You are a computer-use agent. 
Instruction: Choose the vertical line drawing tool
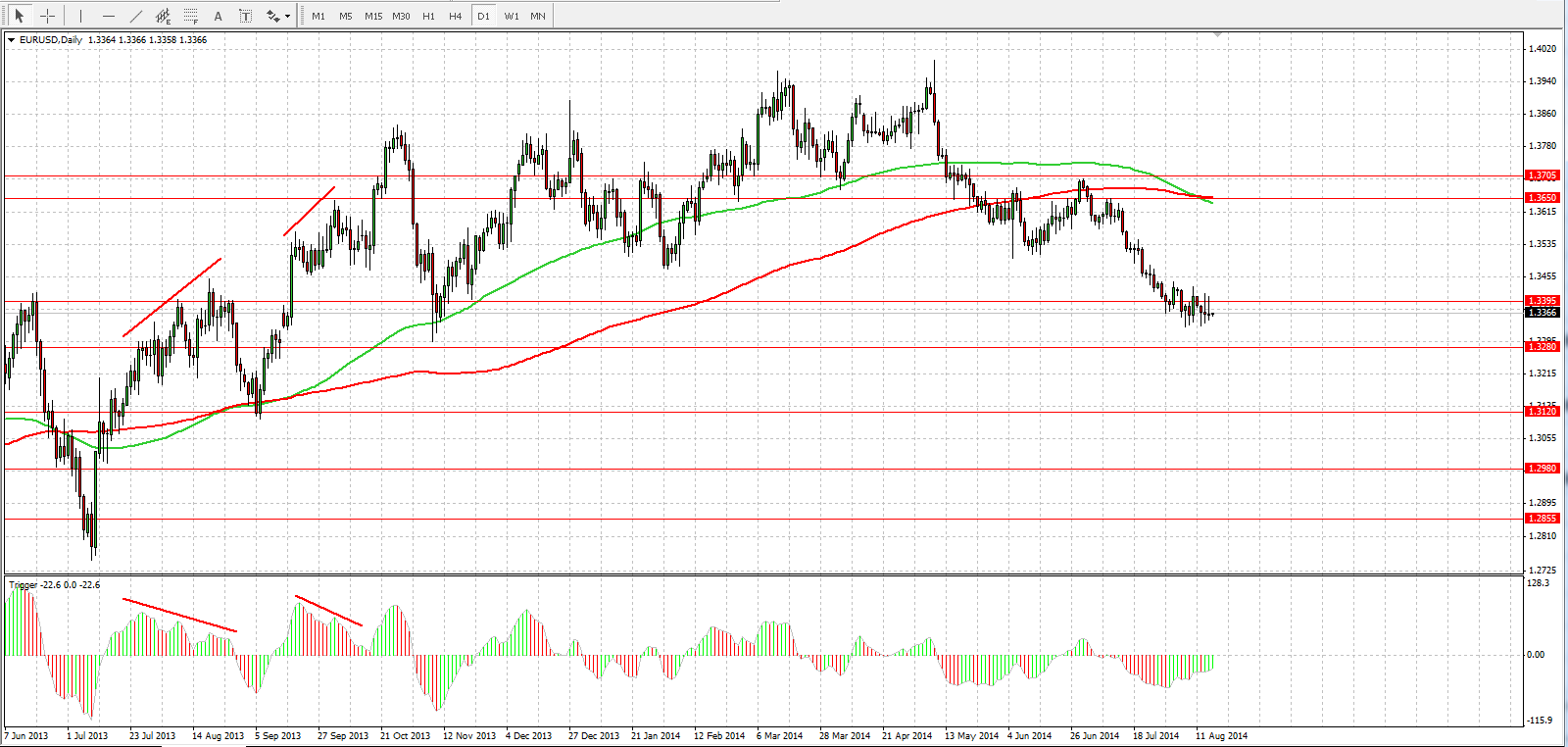(x=80, y=16)
